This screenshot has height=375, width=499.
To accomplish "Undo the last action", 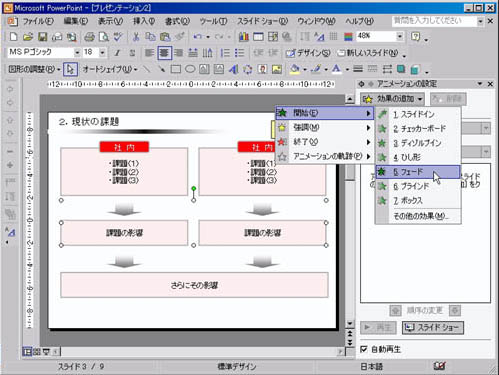I will coord(197,37).
